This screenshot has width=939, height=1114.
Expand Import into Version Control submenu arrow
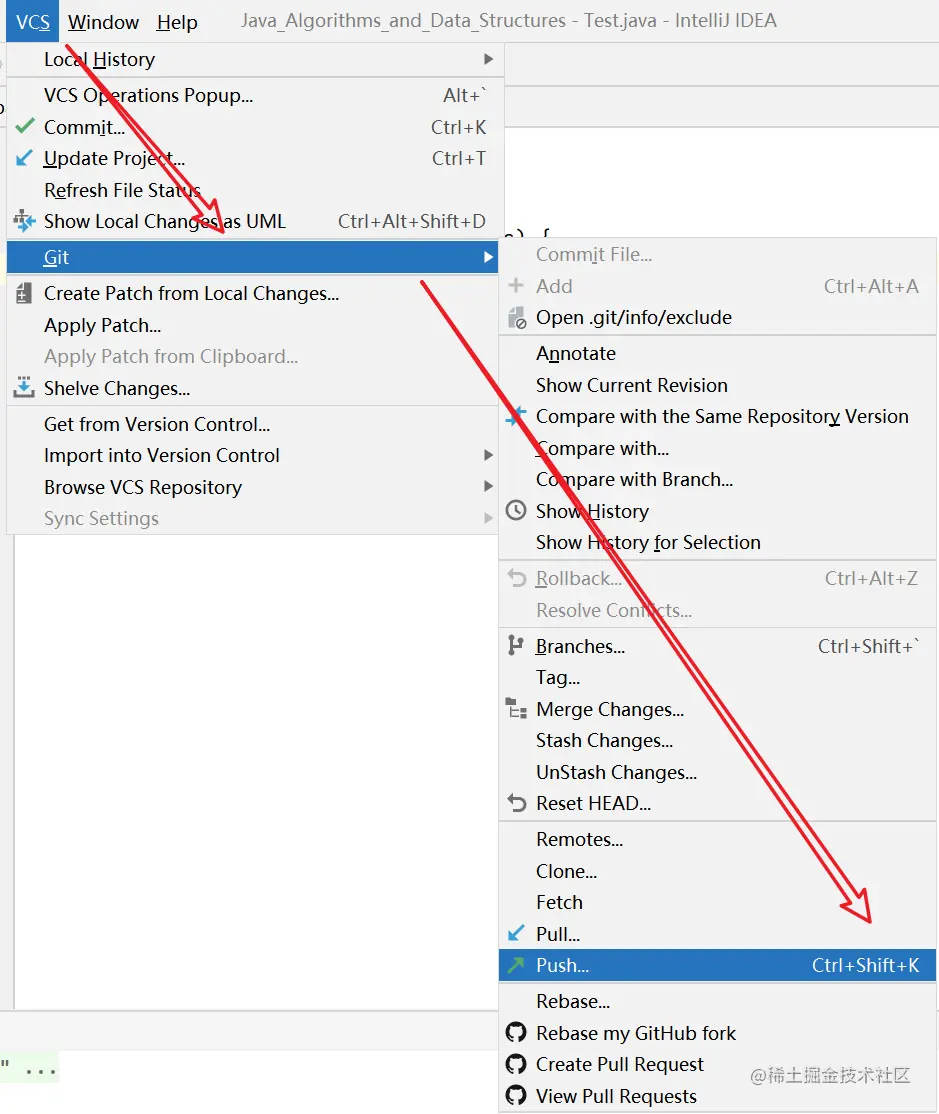[x=488, y=455]
